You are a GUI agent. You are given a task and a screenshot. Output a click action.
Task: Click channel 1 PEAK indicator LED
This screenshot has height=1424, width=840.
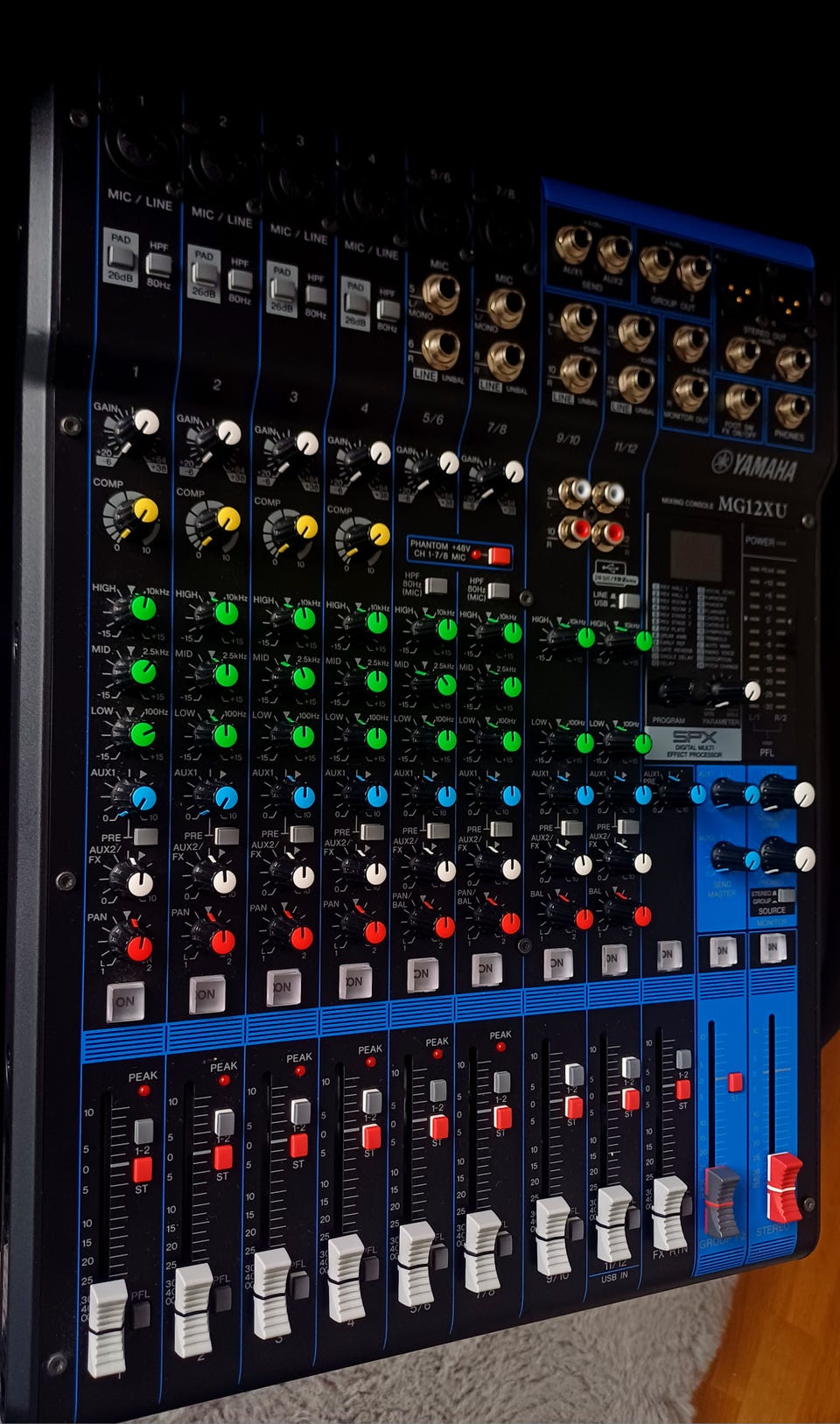click(x=143, y=1091)
